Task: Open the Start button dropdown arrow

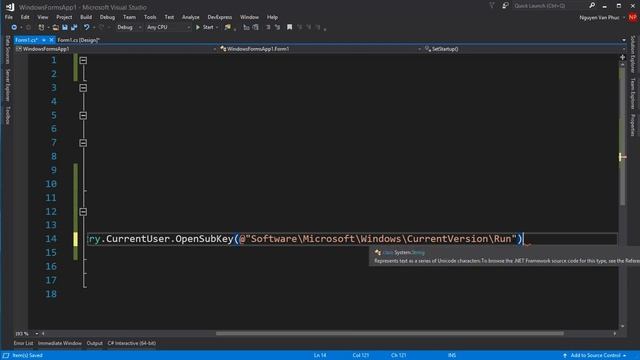Action: pyautogui.click(x=217, y=27)
